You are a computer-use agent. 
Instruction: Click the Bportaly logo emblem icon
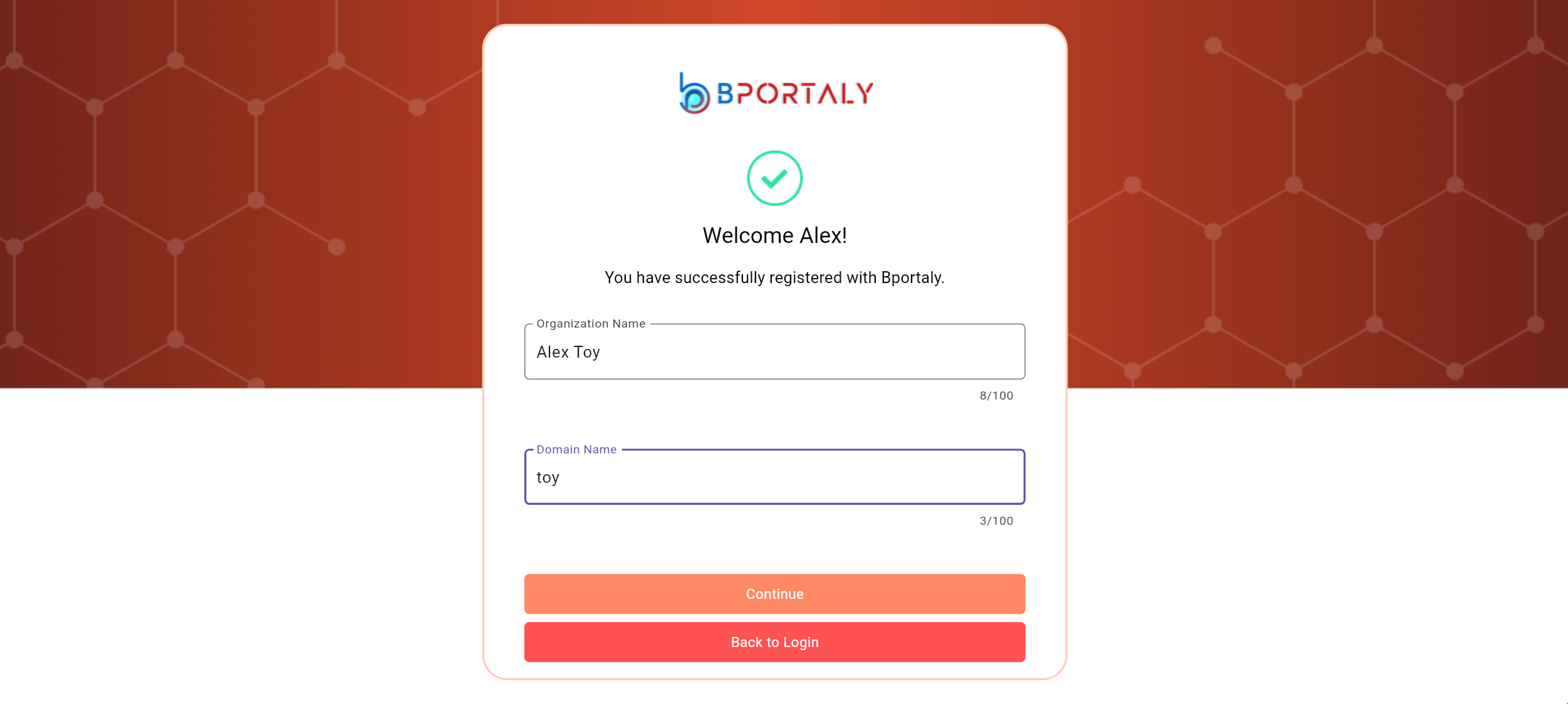tap(693, 94)
